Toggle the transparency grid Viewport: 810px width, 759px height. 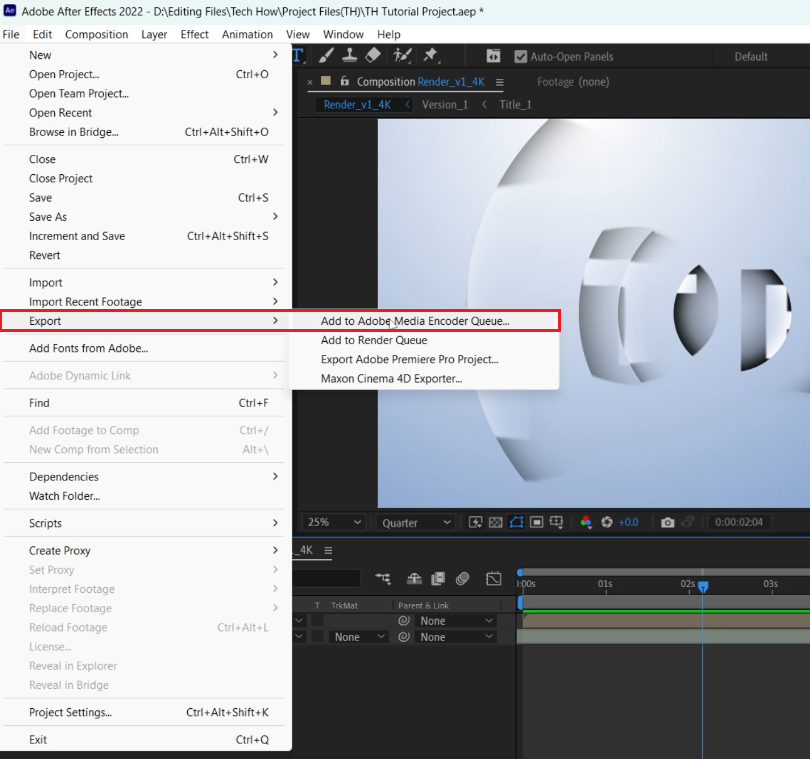(495, 522)
